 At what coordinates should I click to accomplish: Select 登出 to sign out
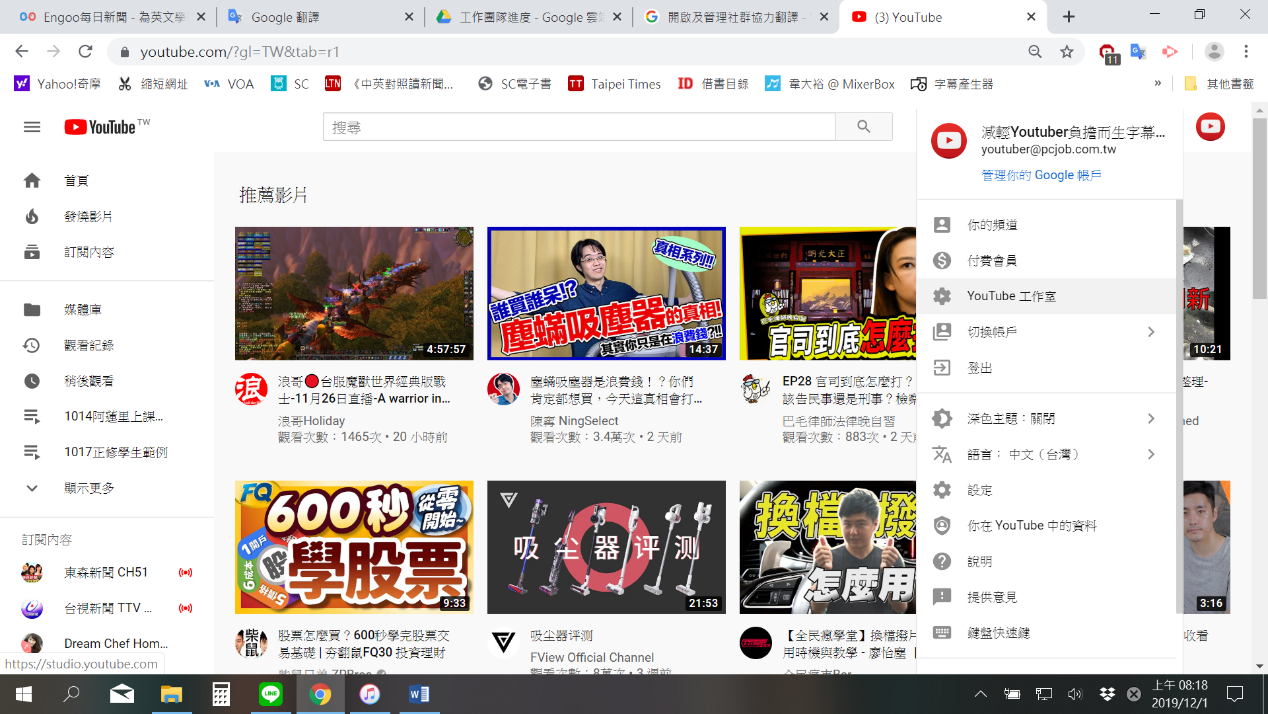point(1046,368)
